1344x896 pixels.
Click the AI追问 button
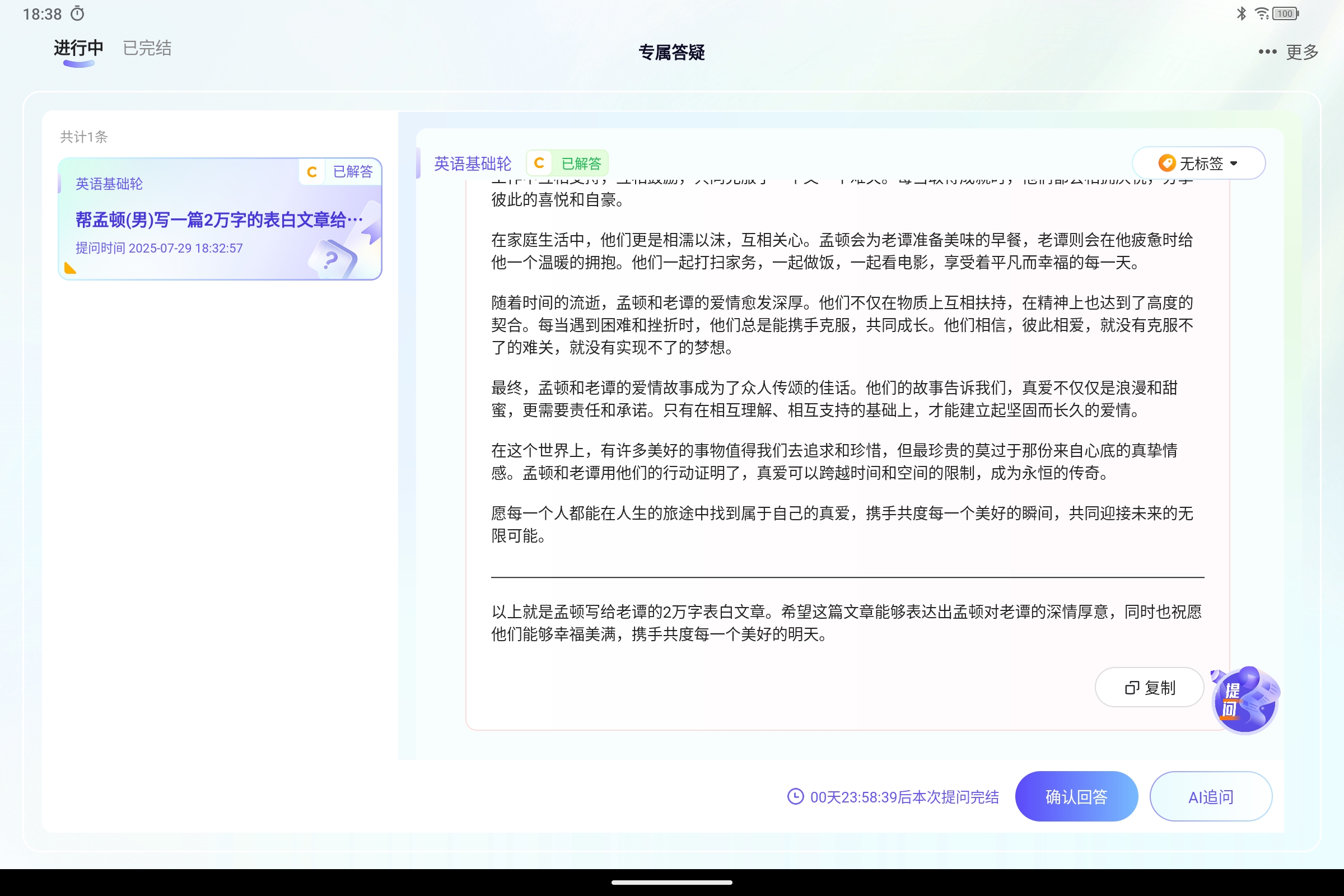pyautogui.click(x=1210, y=796)
